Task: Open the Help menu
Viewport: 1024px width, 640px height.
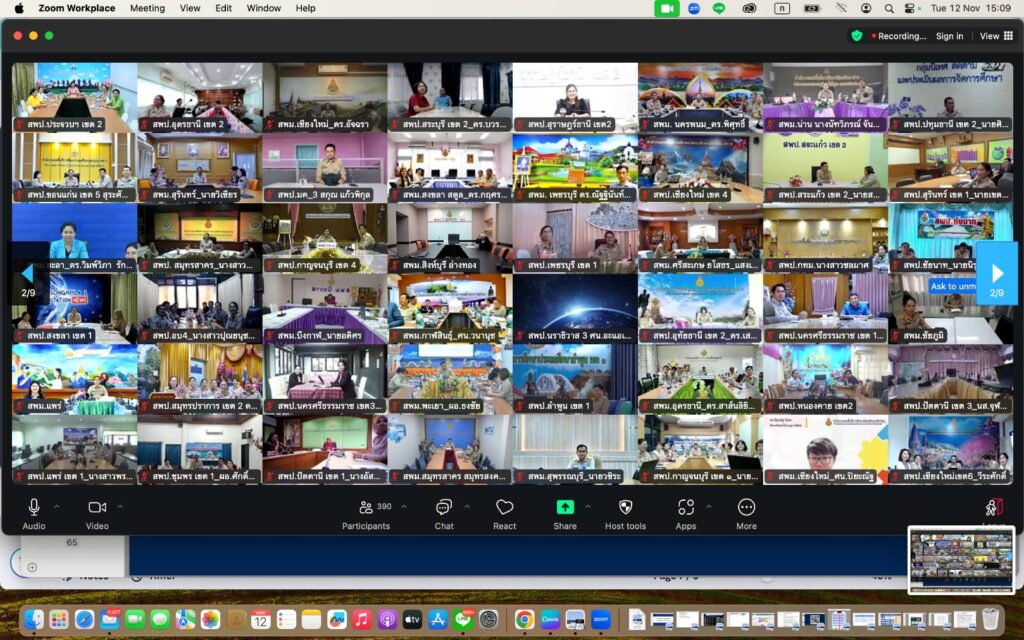Action: 306,8
